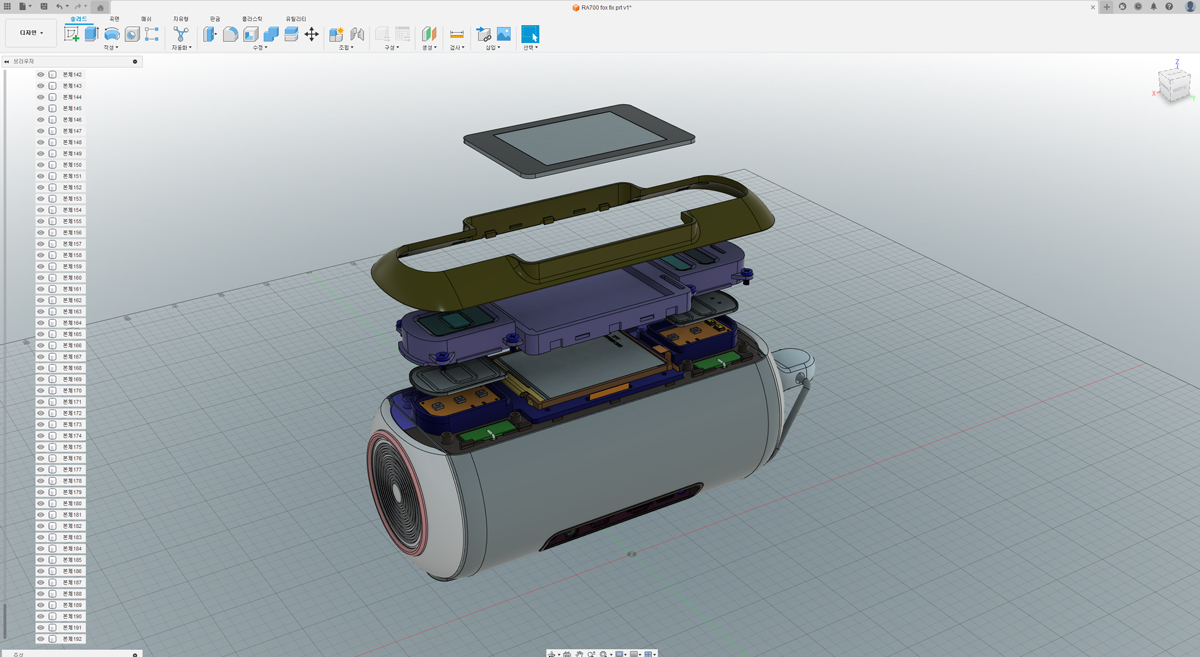This screenshot has height=657, width=1200.
Task: Toggle visibility of 본체158
Action: point(41,255)
